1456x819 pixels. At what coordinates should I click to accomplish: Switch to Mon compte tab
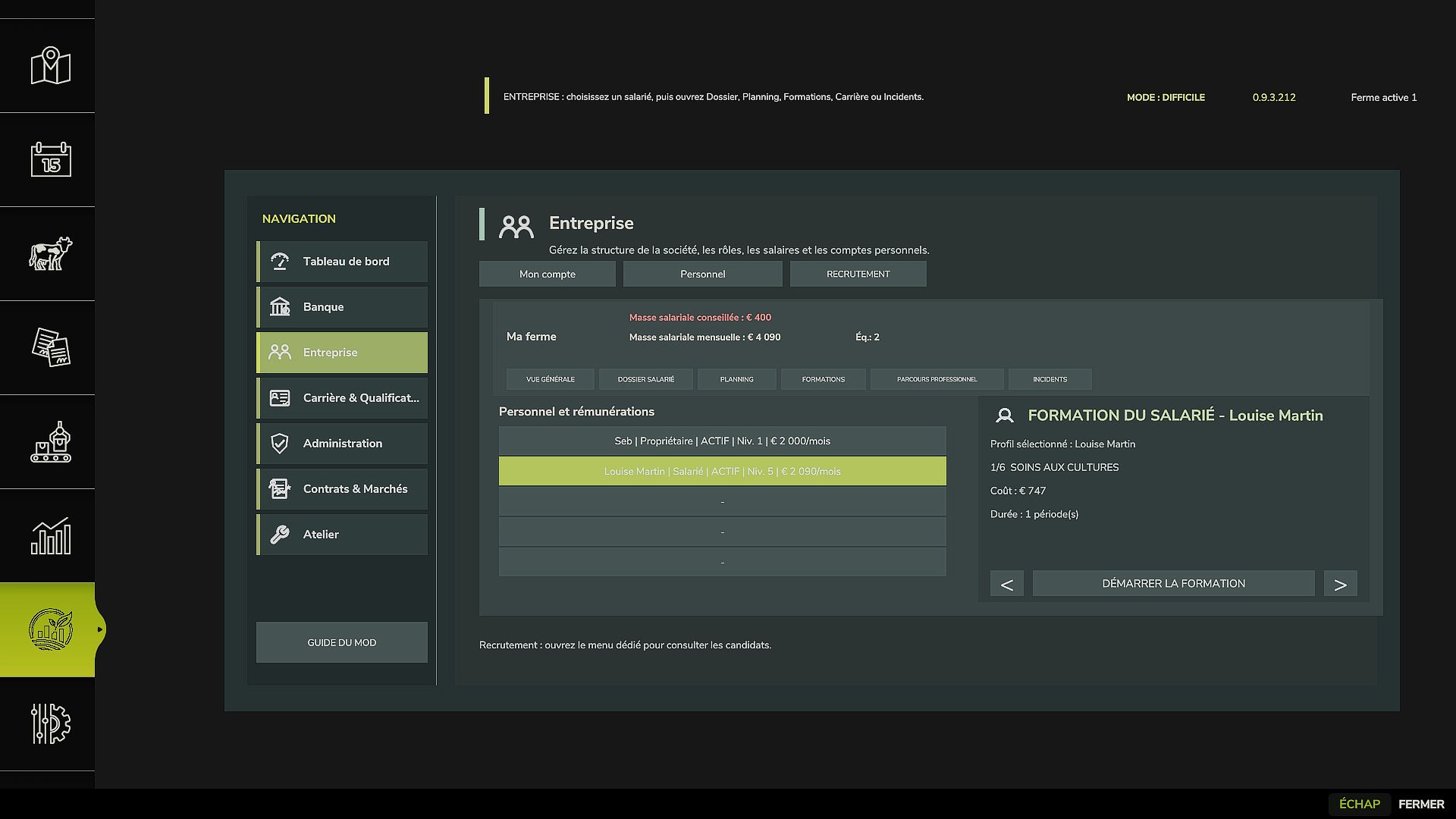click(x=548, y=274)
